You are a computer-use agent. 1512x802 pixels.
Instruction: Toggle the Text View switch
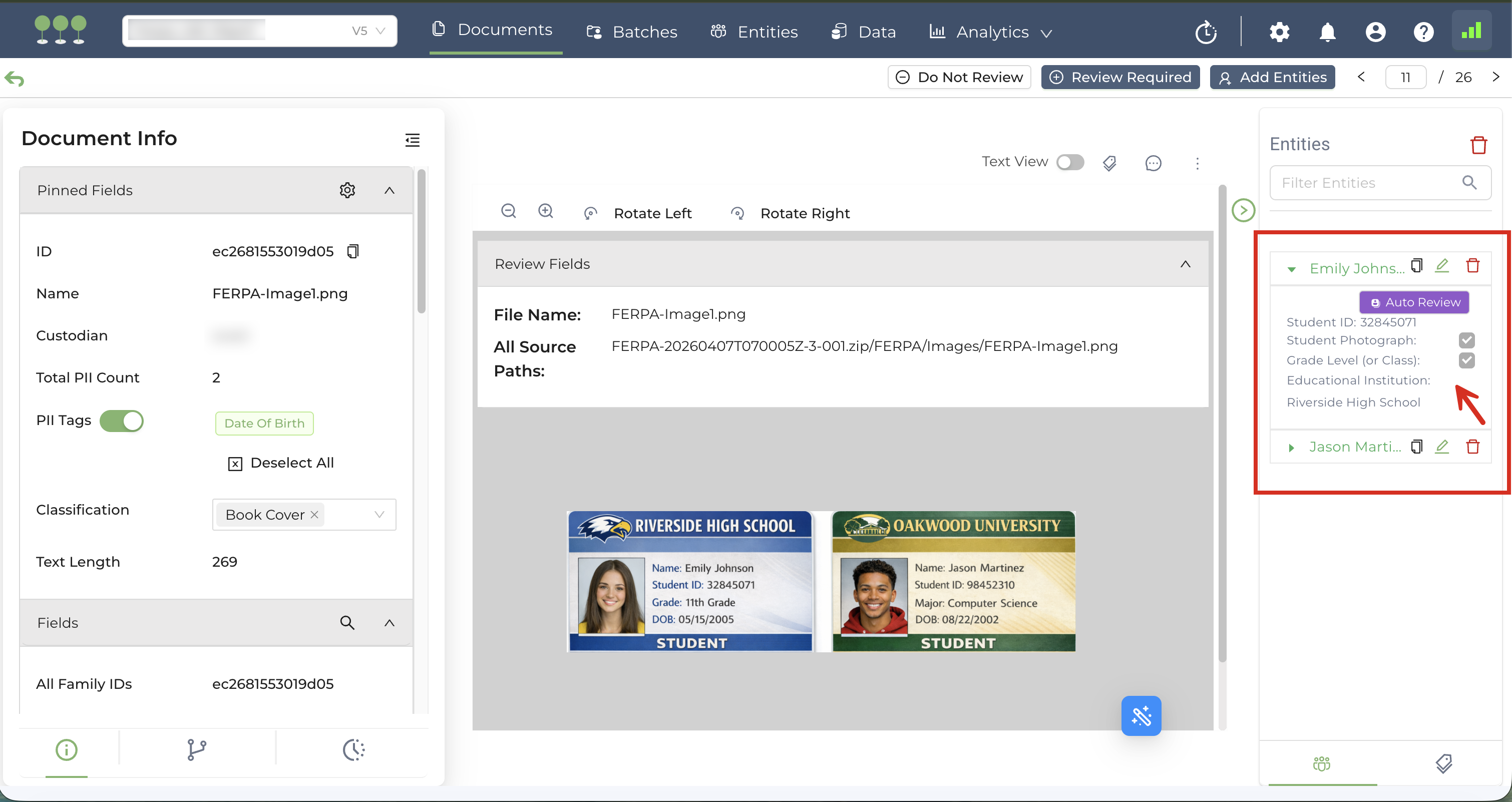click(1069, 162)
